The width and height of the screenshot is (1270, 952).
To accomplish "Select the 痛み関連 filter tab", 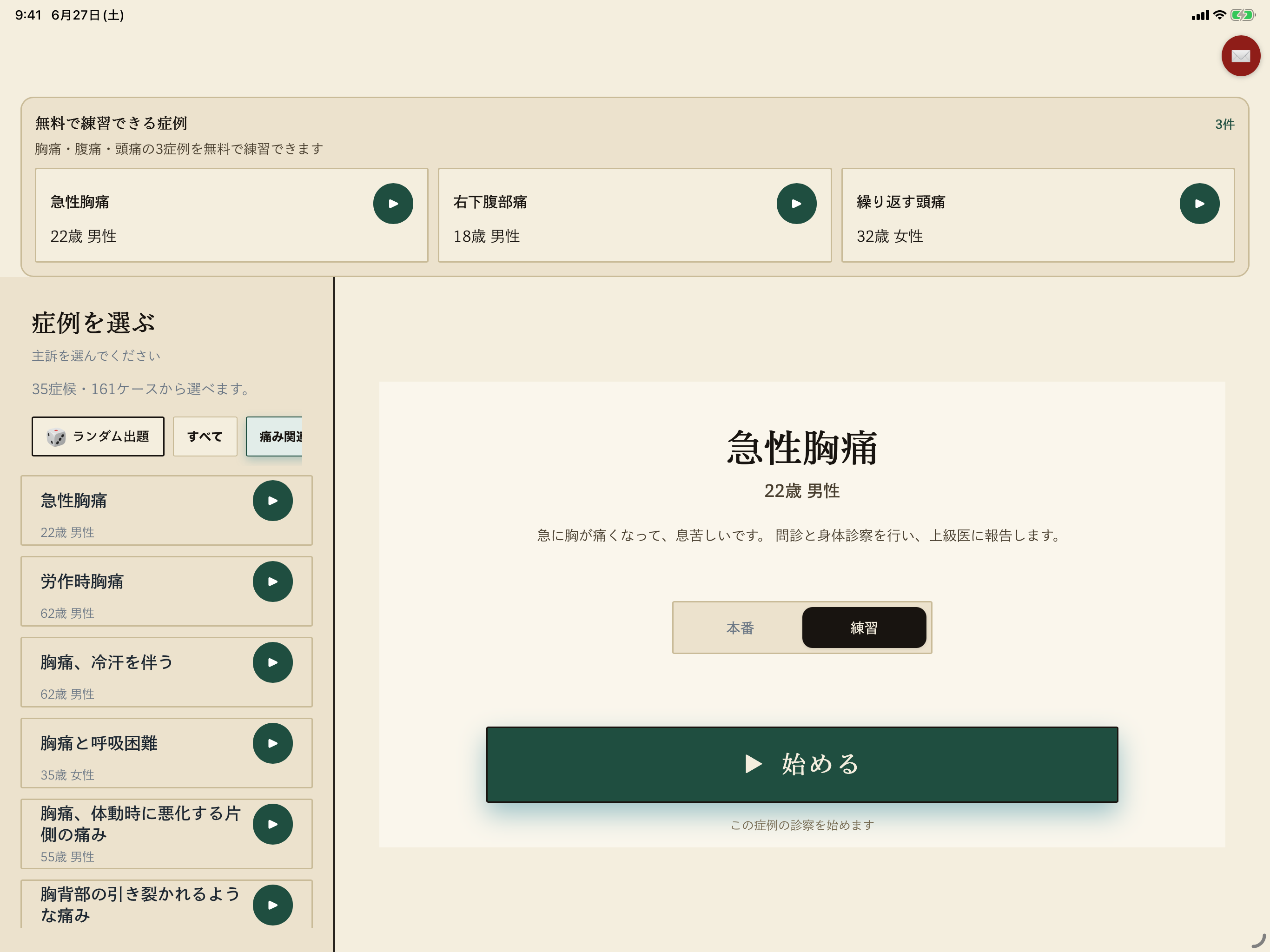I will 274,436.
